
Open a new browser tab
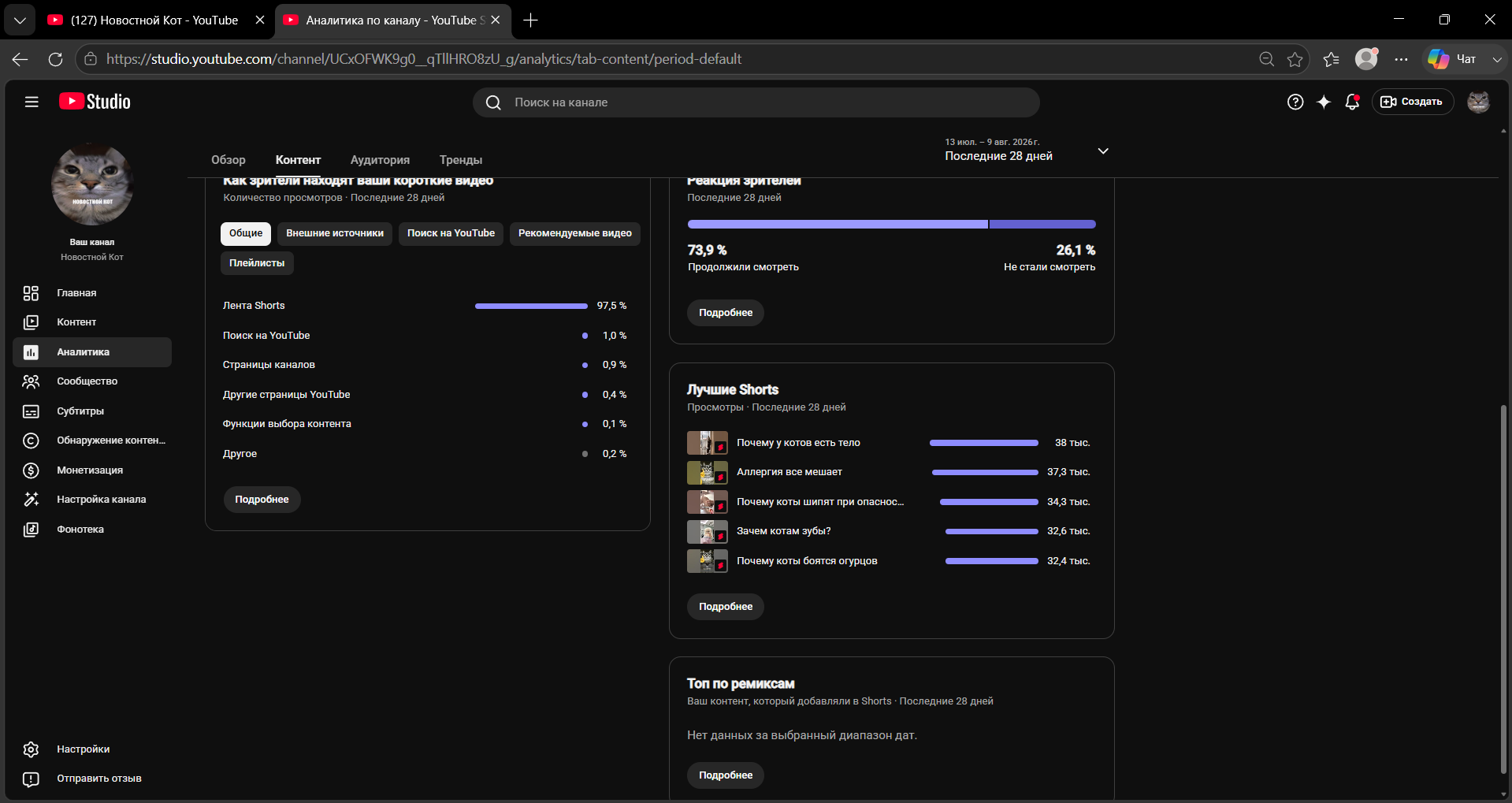coord(531,20)
